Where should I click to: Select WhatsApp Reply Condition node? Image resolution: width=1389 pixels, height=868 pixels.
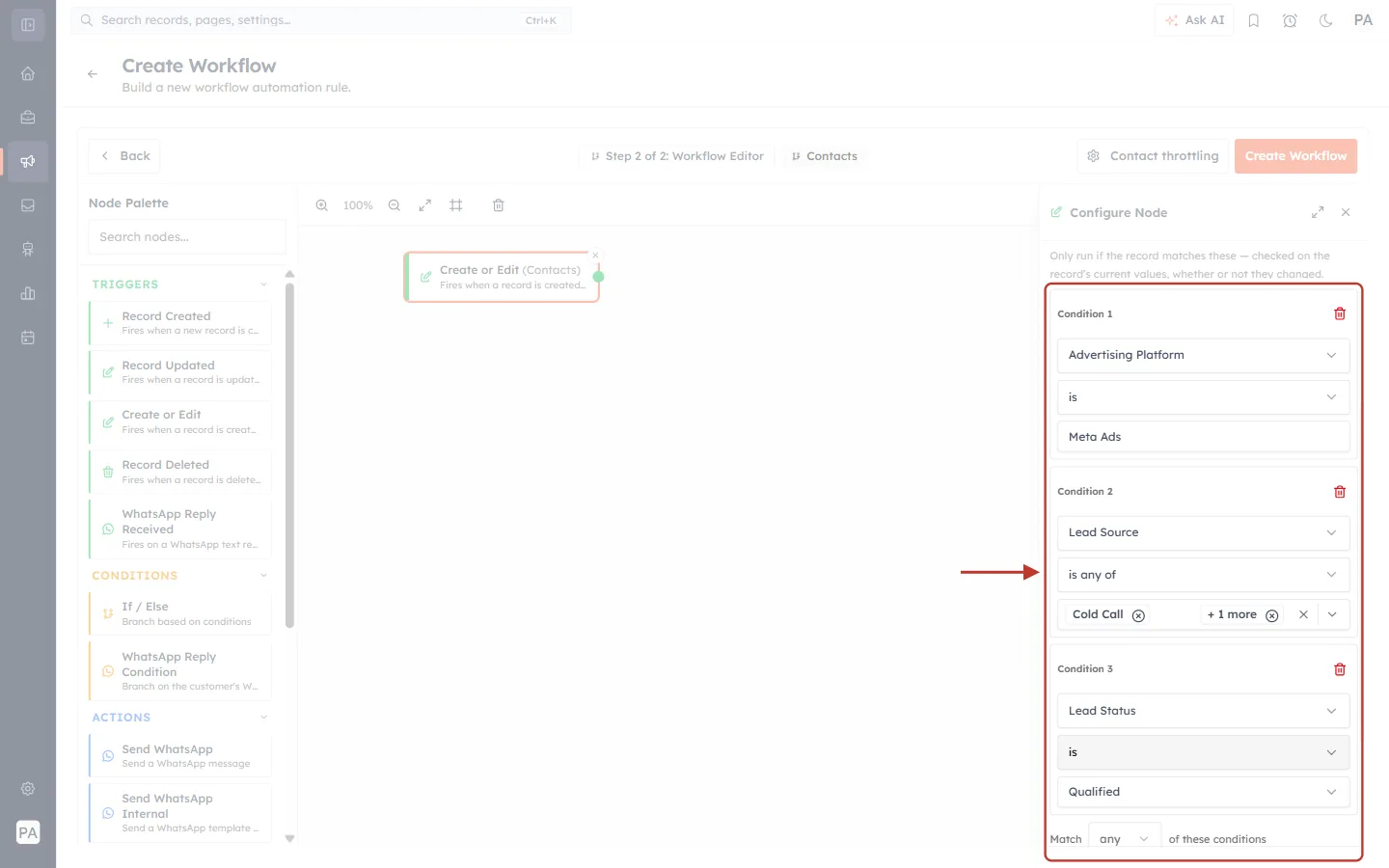pyautogui.click(x=180, y=671)
